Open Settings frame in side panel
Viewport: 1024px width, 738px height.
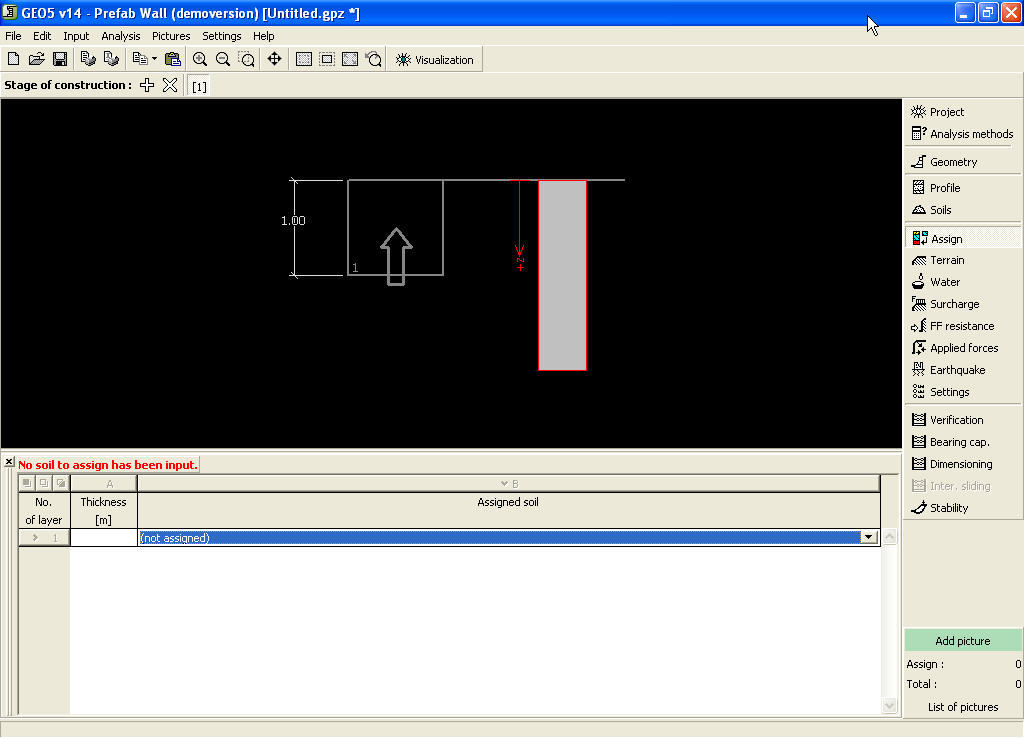pyautogui.click(x=963, y=392)
